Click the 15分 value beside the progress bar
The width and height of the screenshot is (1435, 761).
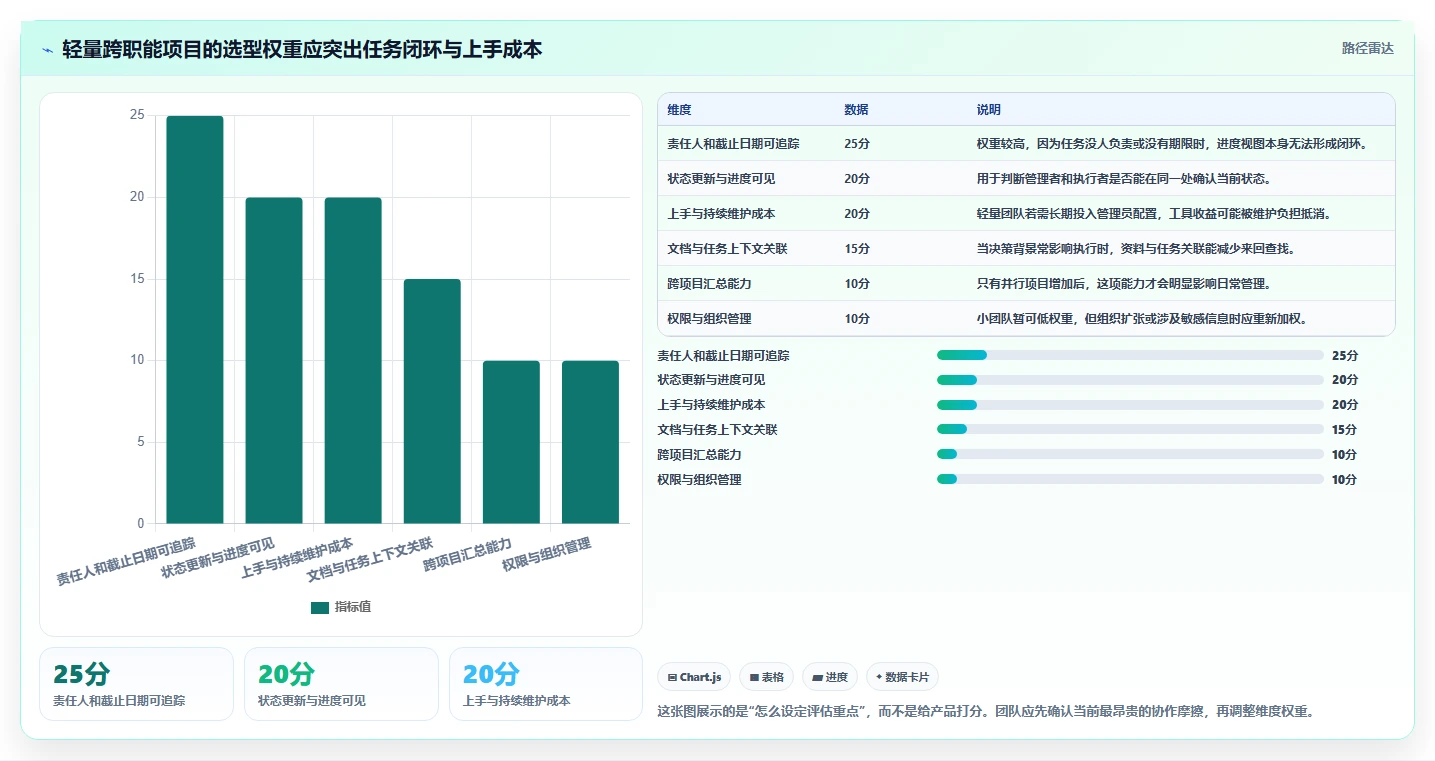pyautogui.click(x=1345, y=429)
